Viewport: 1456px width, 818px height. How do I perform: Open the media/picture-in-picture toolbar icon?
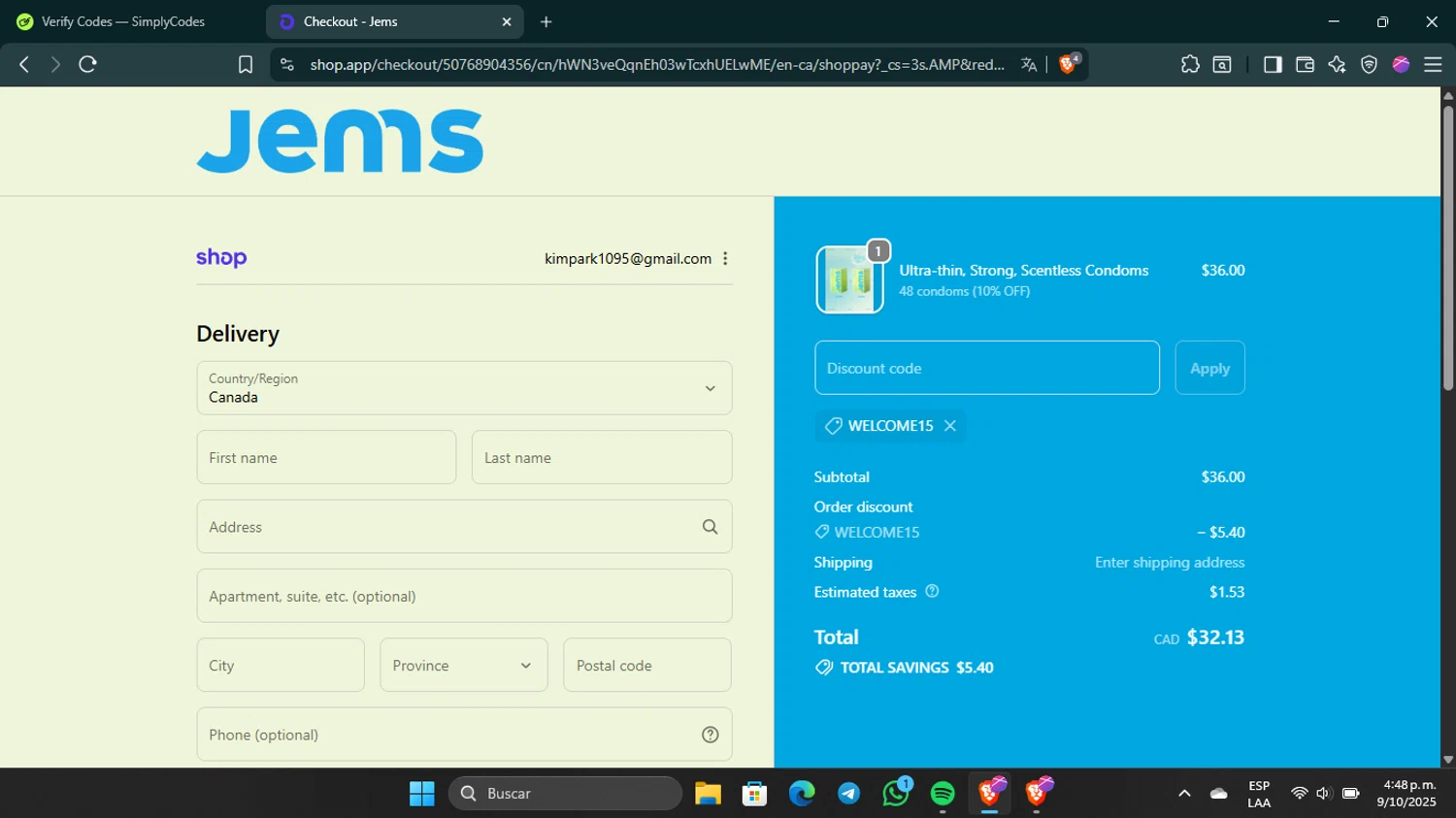pyautogui.click(x=1222, y=64)
